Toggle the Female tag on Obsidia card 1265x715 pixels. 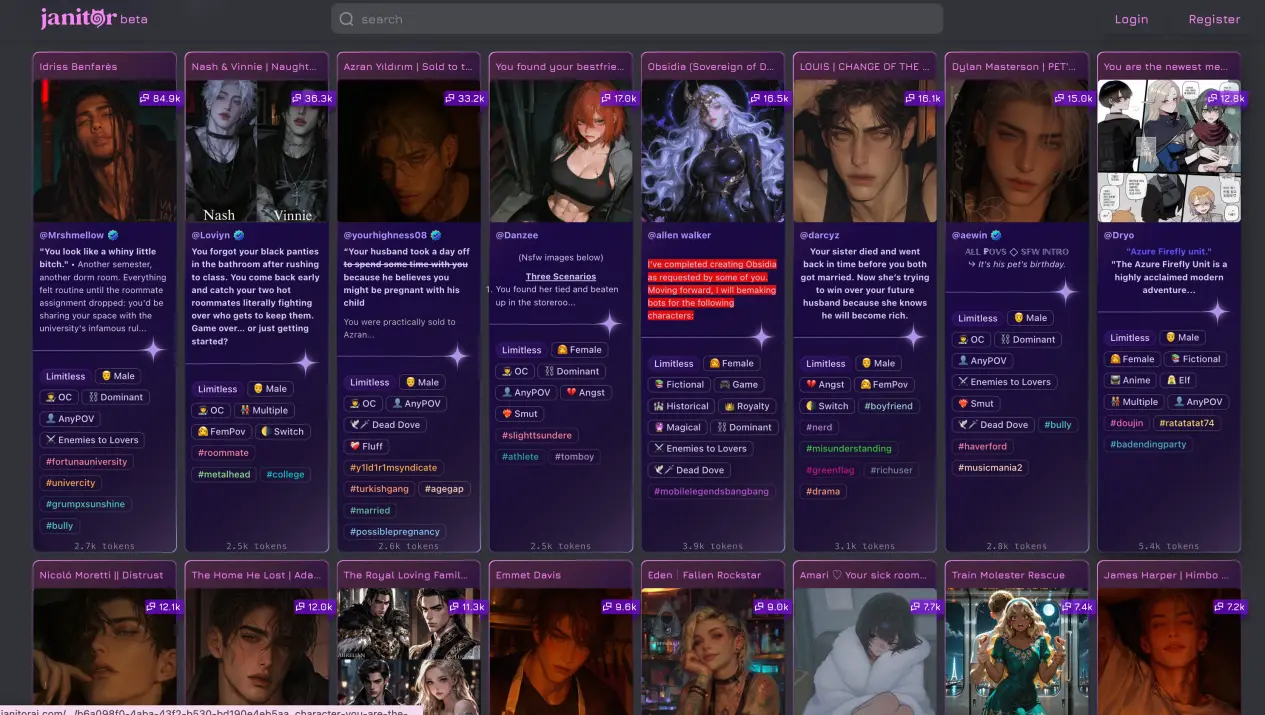733,362
